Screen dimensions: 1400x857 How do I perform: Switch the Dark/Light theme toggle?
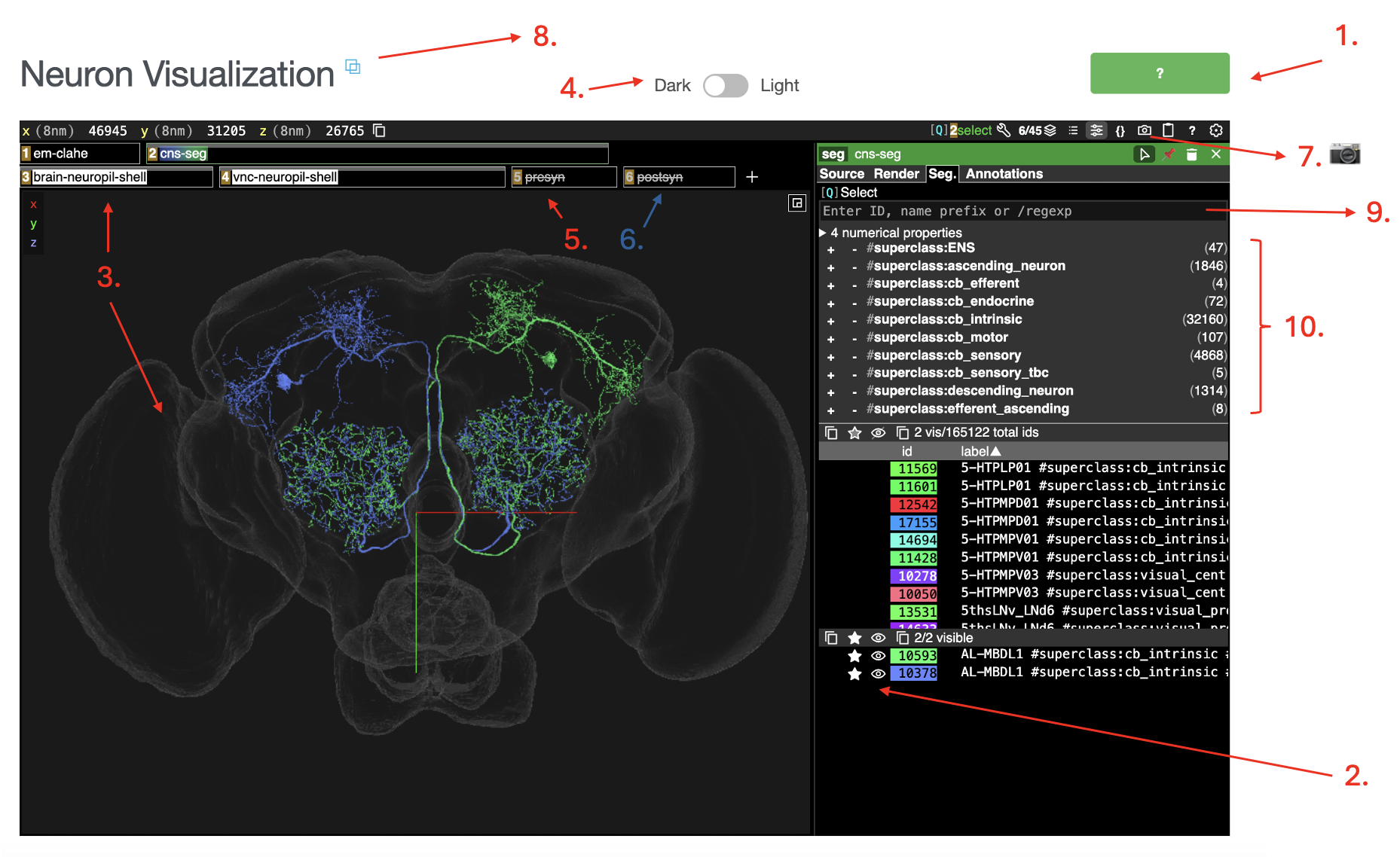(x=726, y=85)
